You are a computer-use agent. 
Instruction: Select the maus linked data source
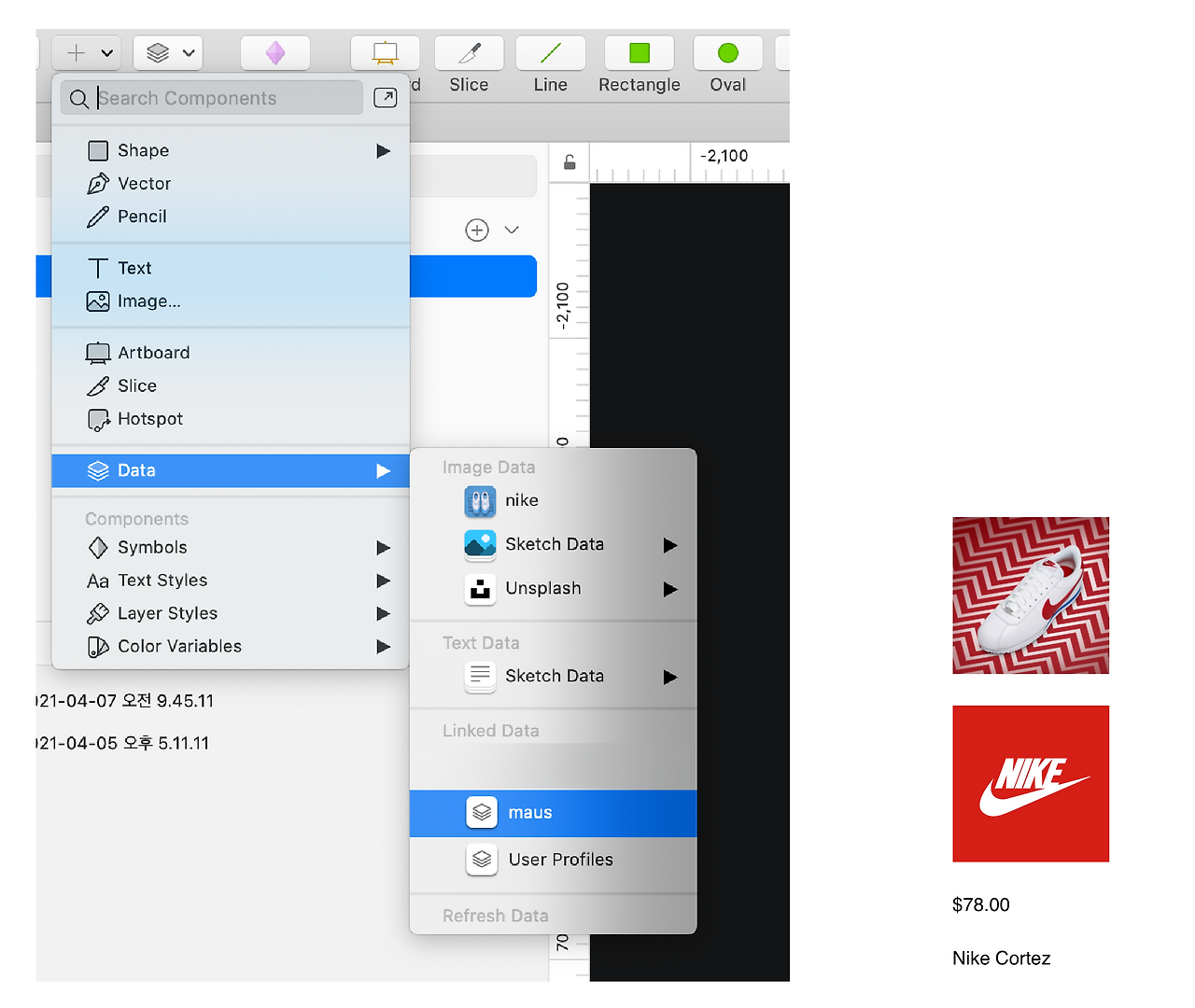(553, 813)
